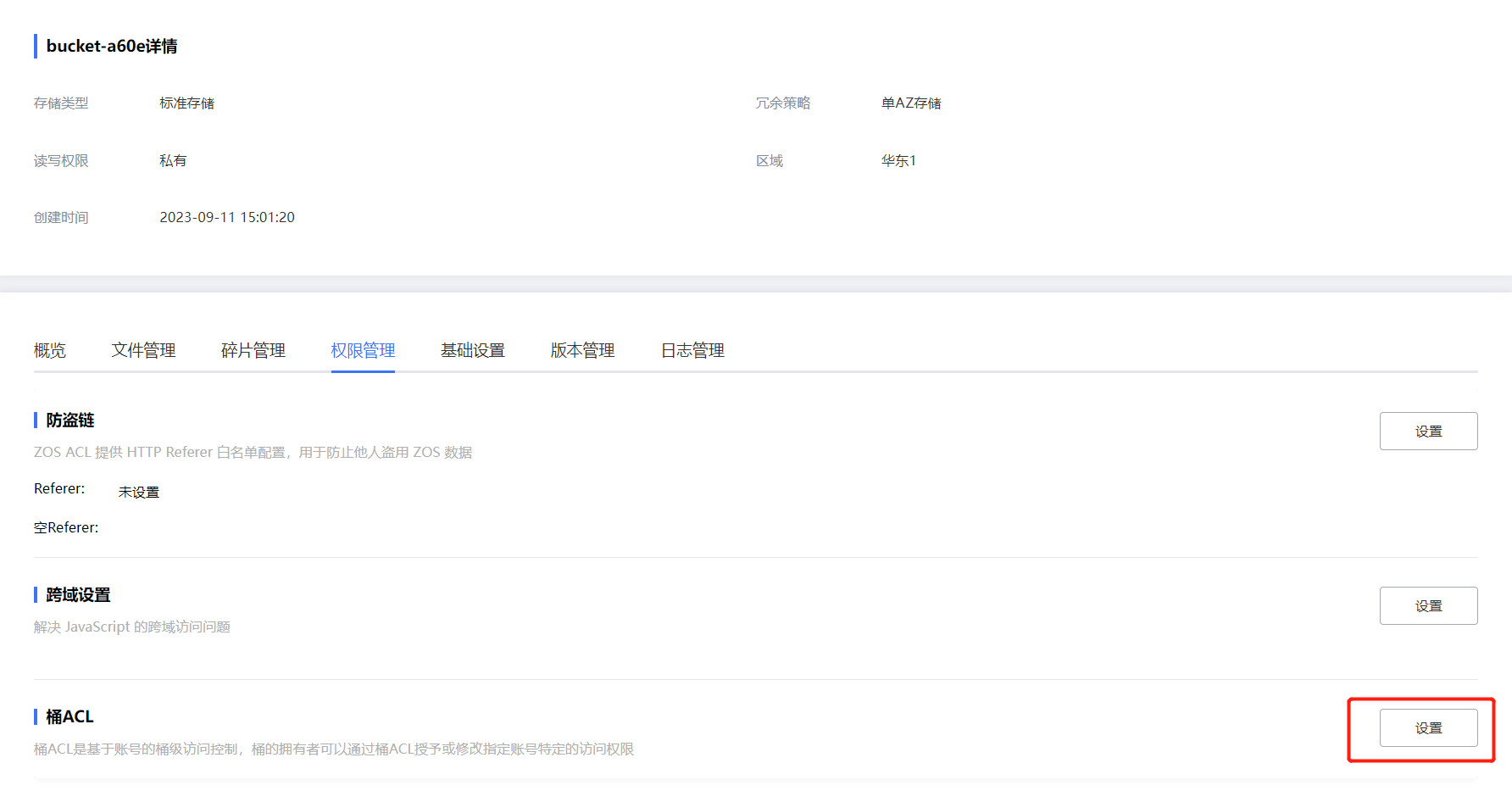Open the 文件管理 tab
Image resolution: width=1512 pixels, height=791 pixels.
[x=143, y=350]
